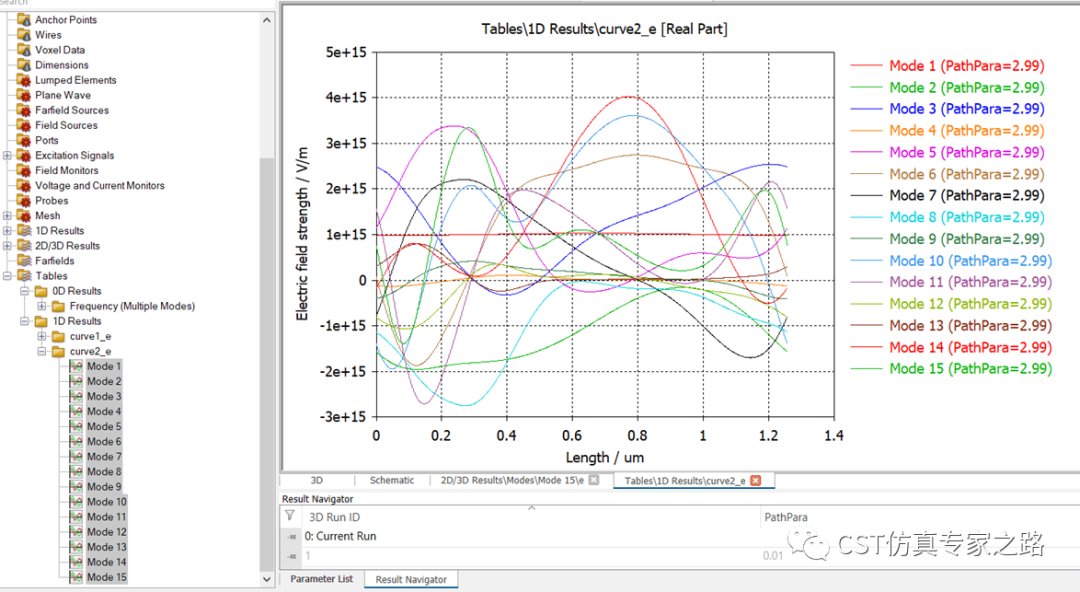1080x592 pixels.
Task: Click the Mesh folder icon
Action: point(24,216)
